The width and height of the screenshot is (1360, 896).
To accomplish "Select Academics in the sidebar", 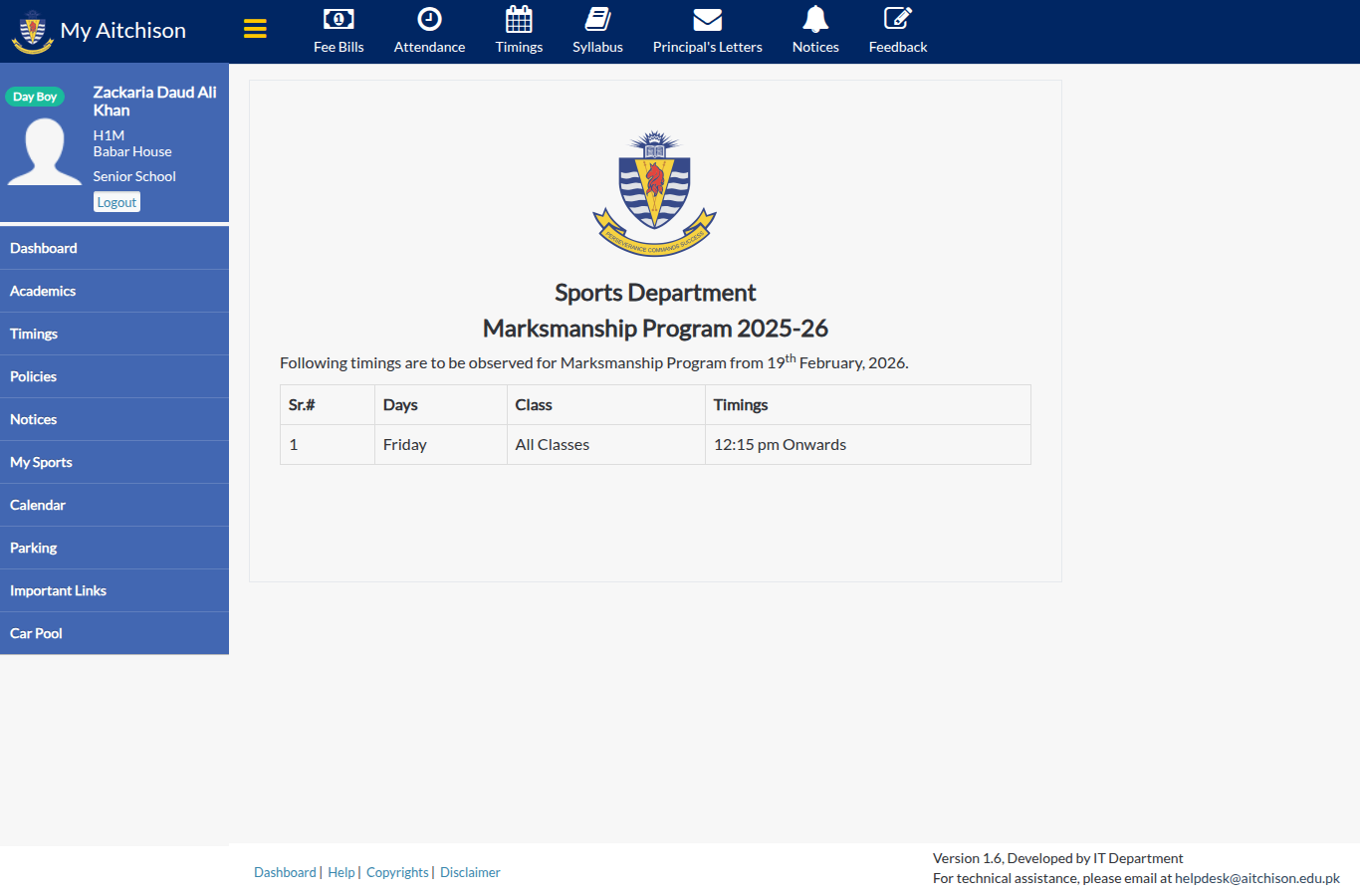I will point(114,291).
